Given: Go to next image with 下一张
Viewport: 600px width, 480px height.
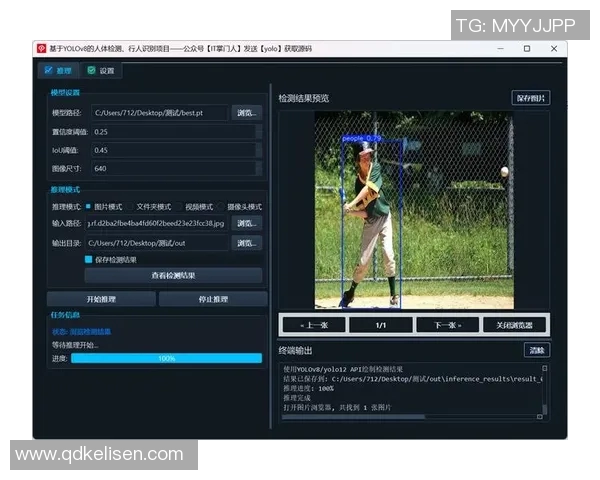Looking at the screenshot, I should tap(440, 325).
